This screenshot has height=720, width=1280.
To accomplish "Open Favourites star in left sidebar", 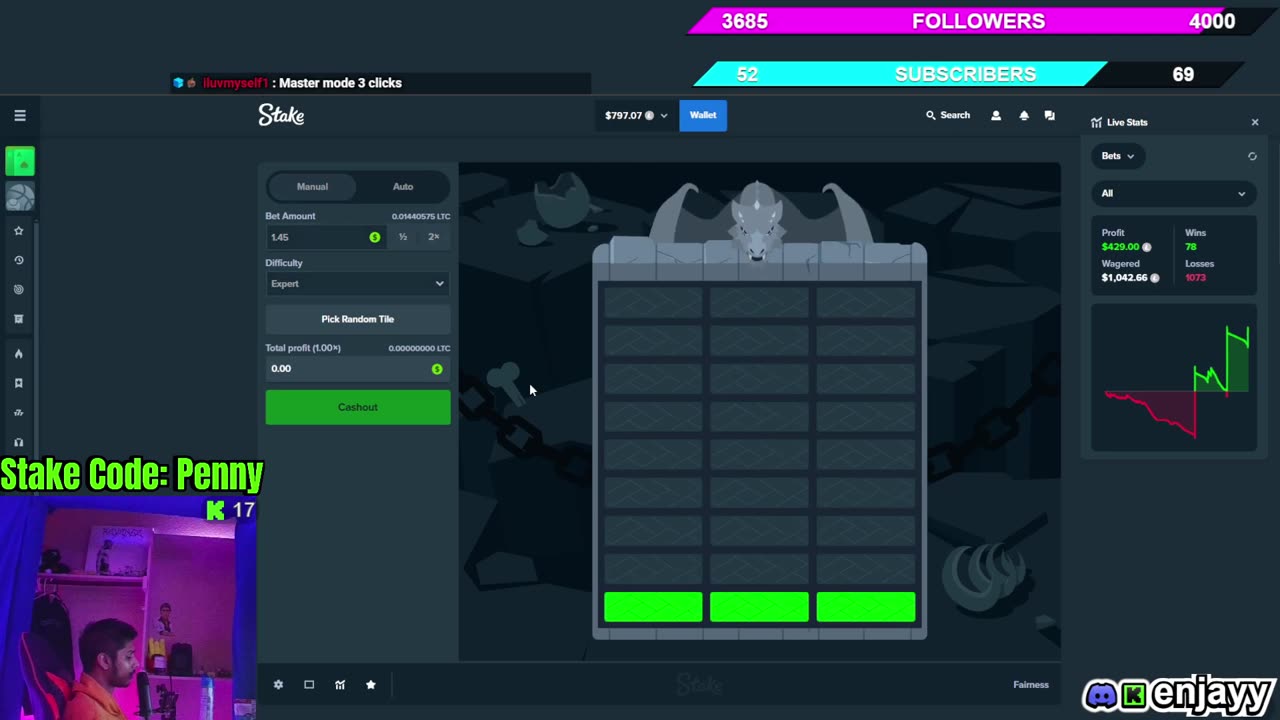I will click(x=18, y=231).
